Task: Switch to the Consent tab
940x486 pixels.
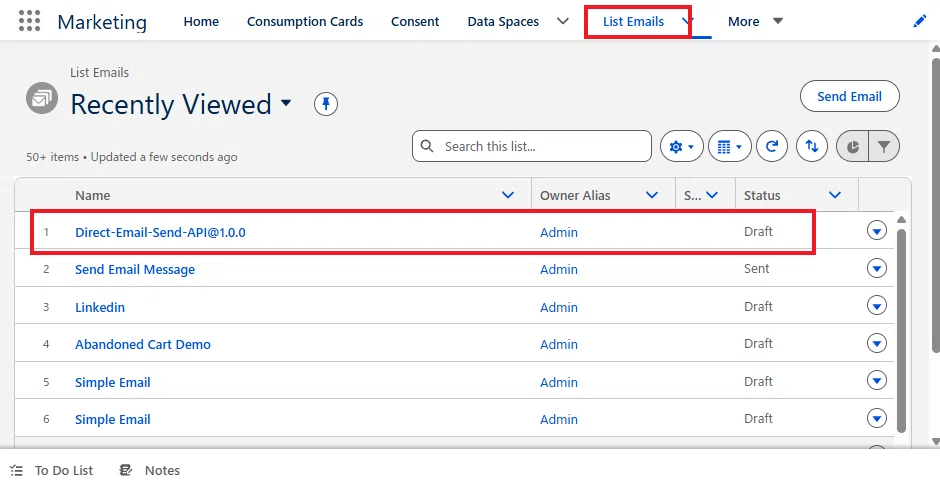Action: pos(415,22)
